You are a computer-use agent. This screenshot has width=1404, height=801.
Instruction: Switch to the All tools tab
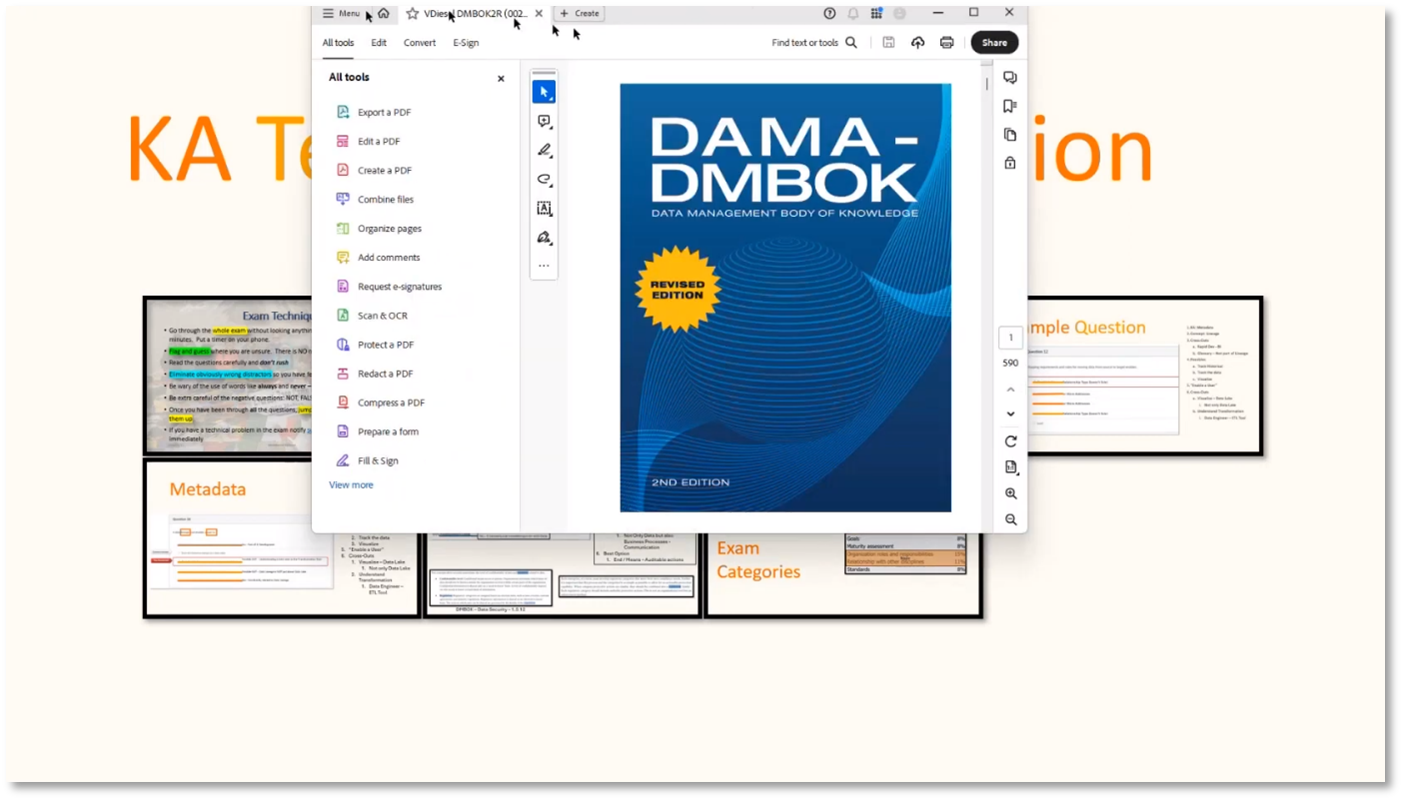pos(338,43)
